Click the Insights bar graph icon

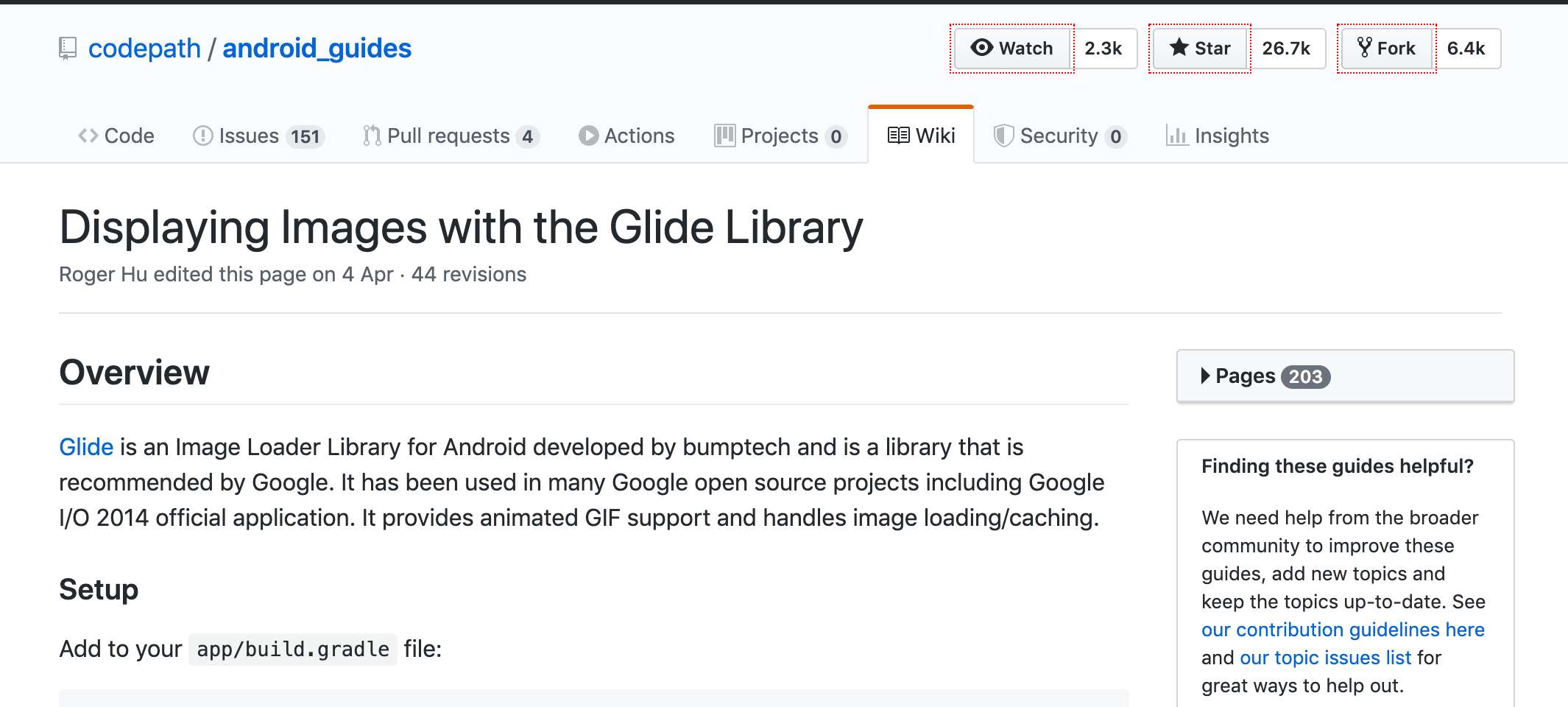[x=1177, y=136]
